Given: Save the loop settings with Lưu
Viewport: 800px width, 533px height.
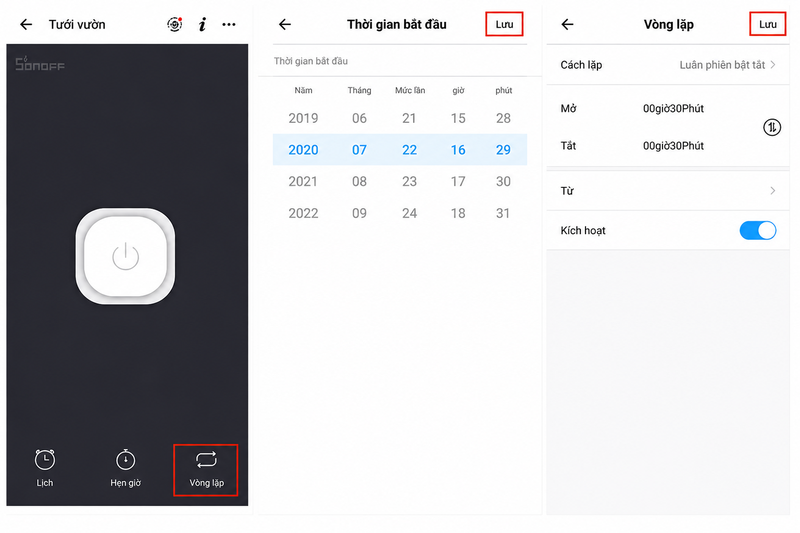Looking at the screenshot, I should pyautogui.click(x=767, y=24).
